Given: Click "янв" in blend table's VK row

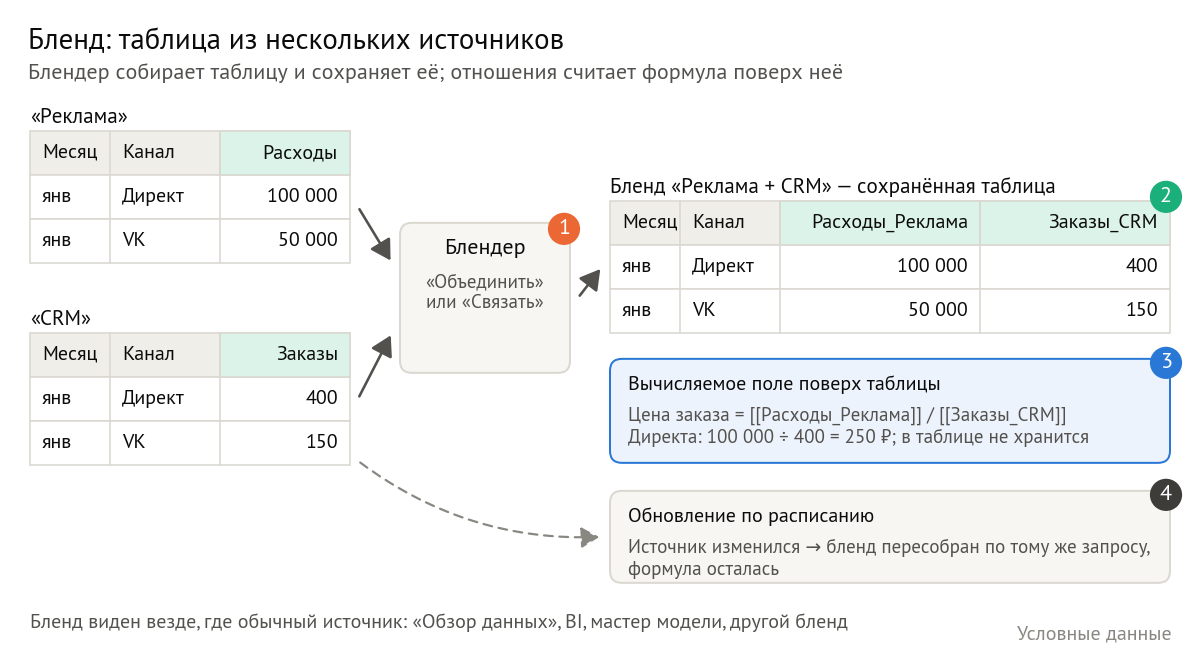Looking at the screenshot, I should 645,310.
